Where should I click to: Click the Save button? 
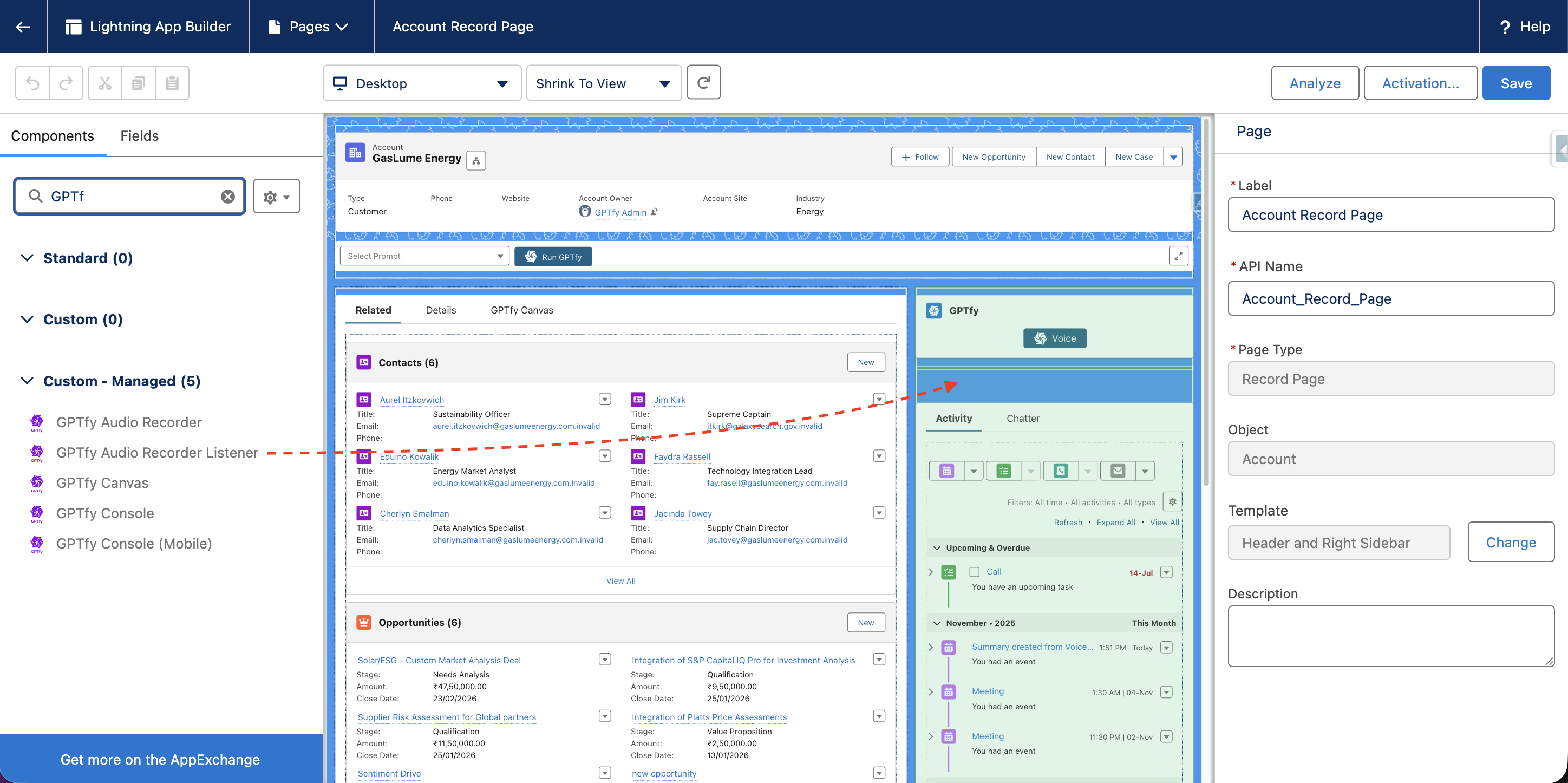[1515, 83]
